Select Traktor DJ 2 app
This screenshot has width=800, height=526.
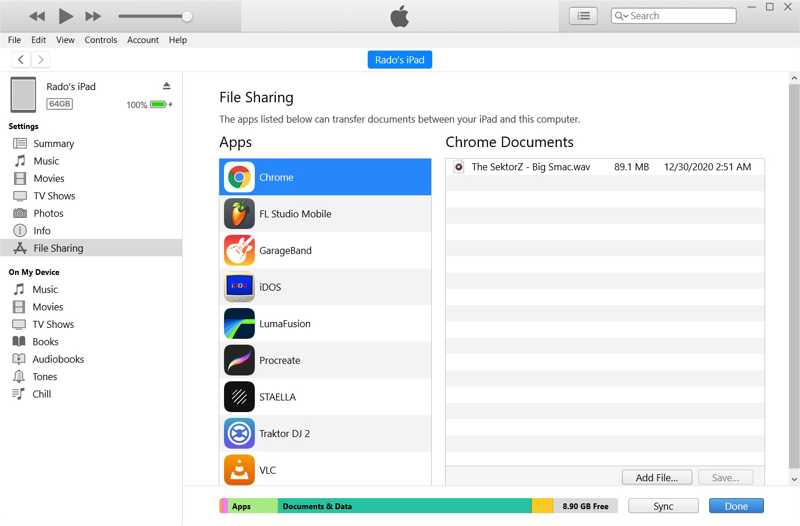284,434
